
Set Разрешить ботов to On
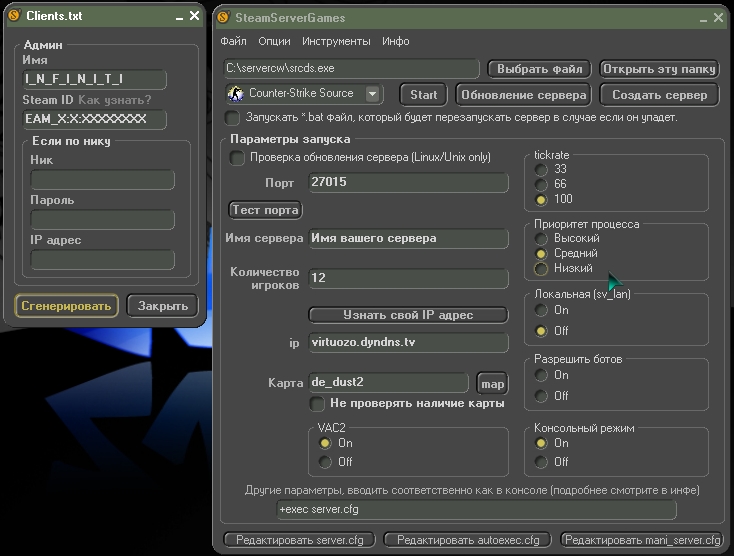541,375
